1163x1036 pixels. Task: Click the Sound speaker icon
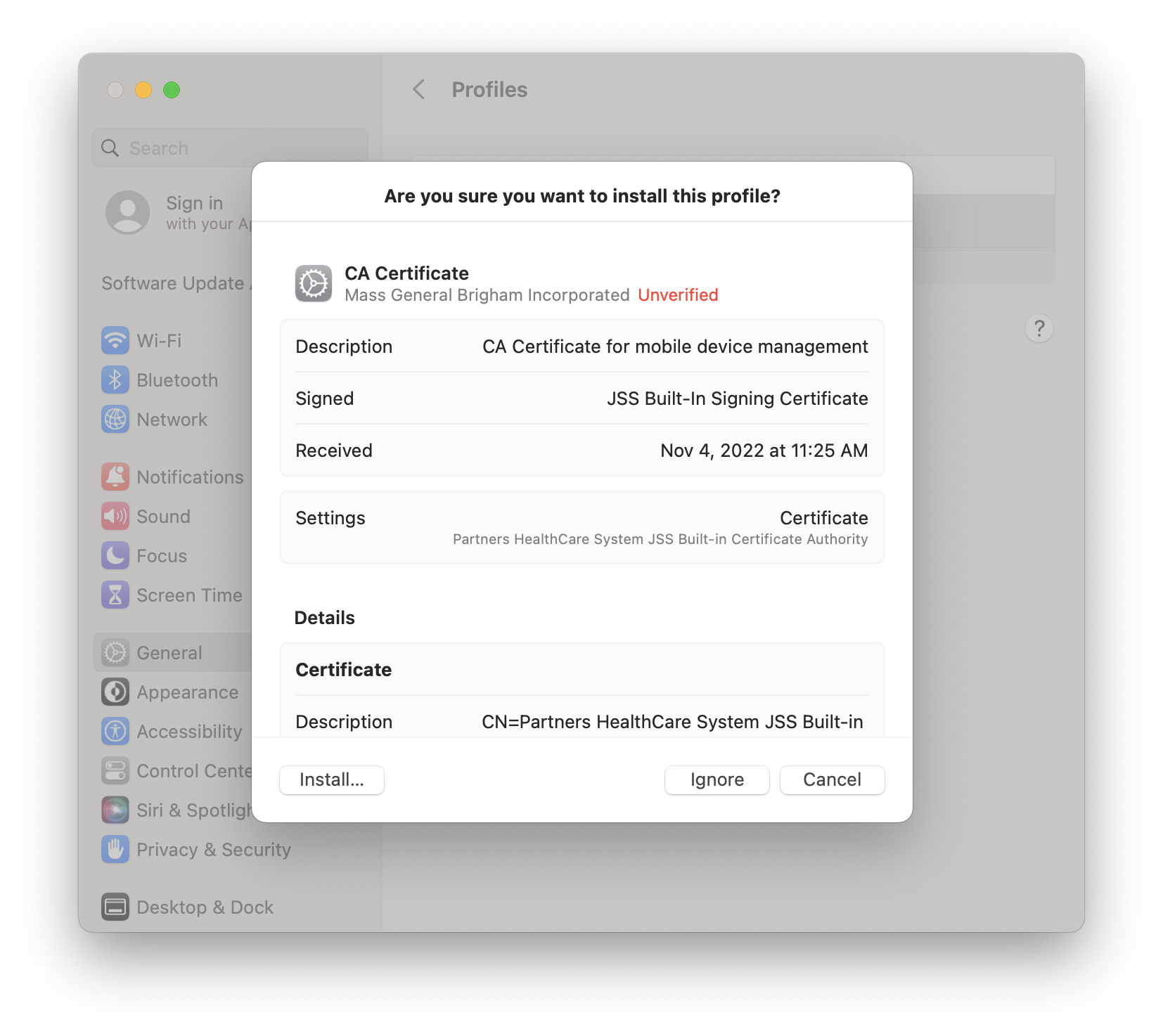point(115,517)
